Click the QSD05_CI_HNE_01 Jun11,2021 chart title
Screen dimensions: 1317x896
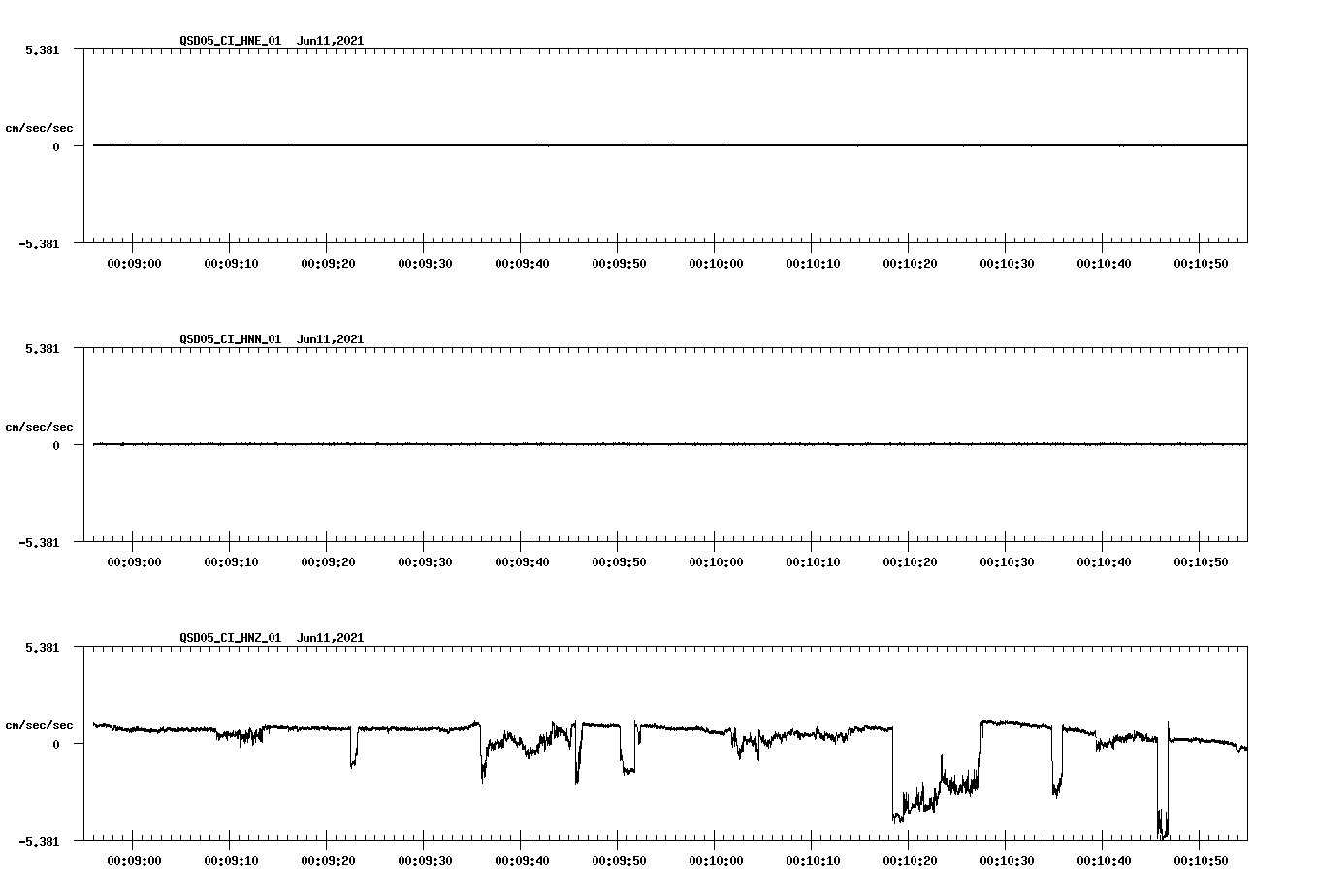(x=272, y=41)
